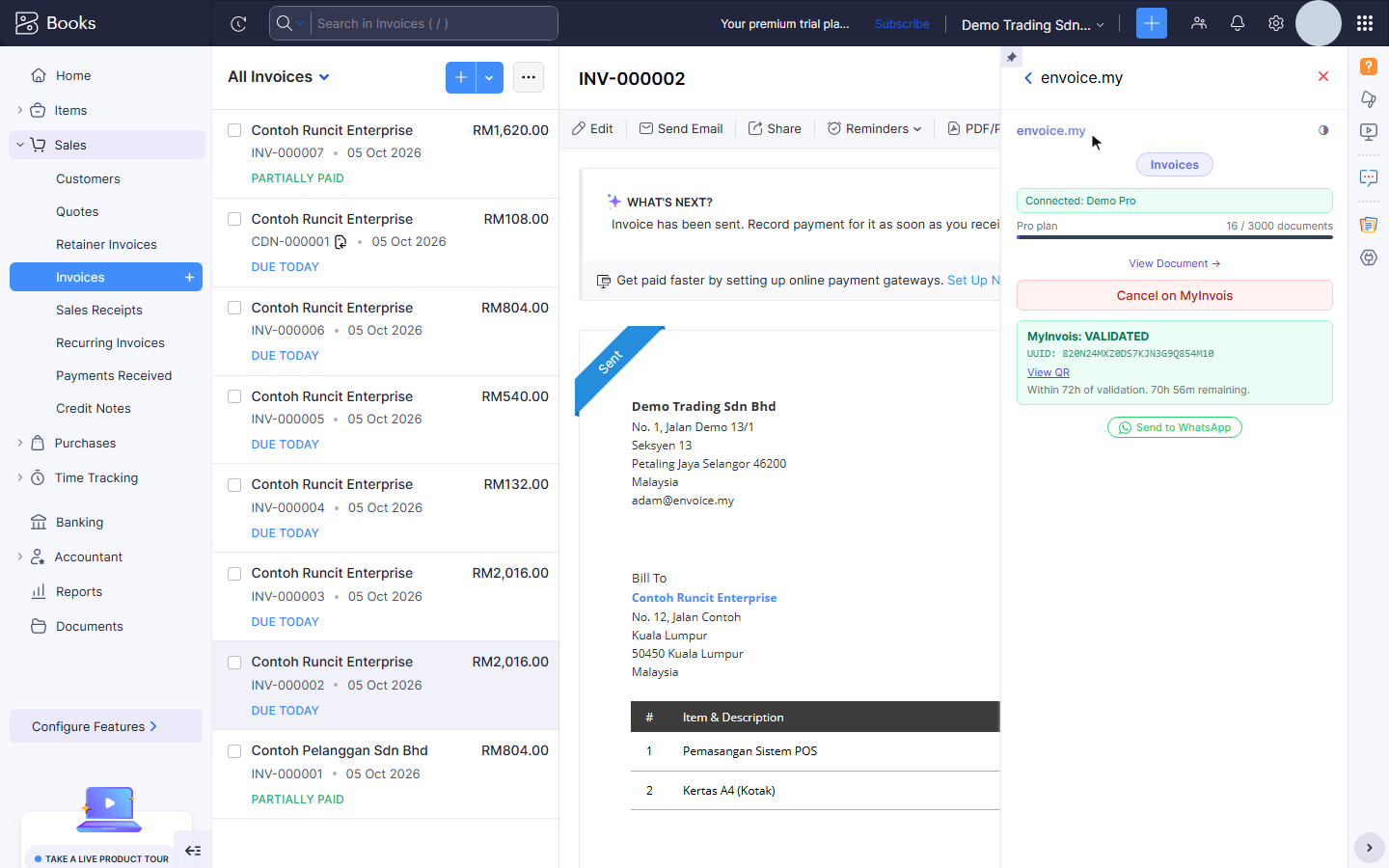Tick checkbox for invoice INV-000001

coord(234,751)
